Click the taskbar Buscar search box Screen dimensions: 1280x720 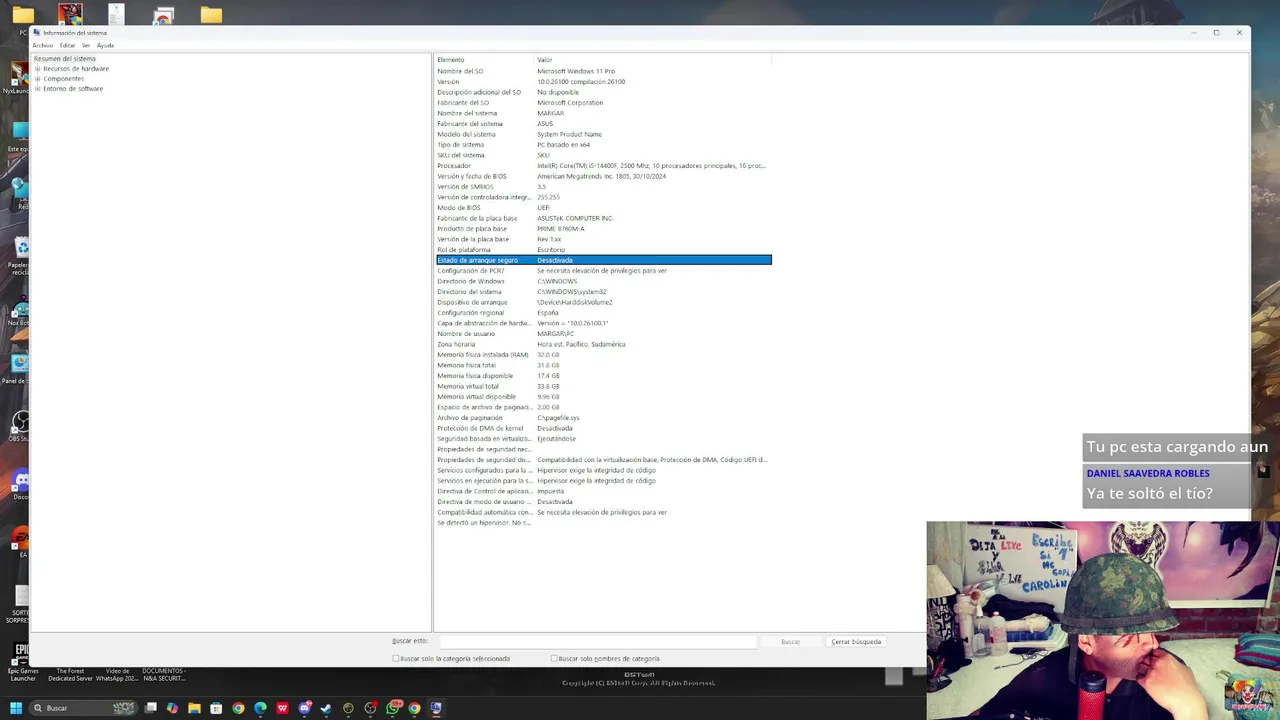pos(83,708)
